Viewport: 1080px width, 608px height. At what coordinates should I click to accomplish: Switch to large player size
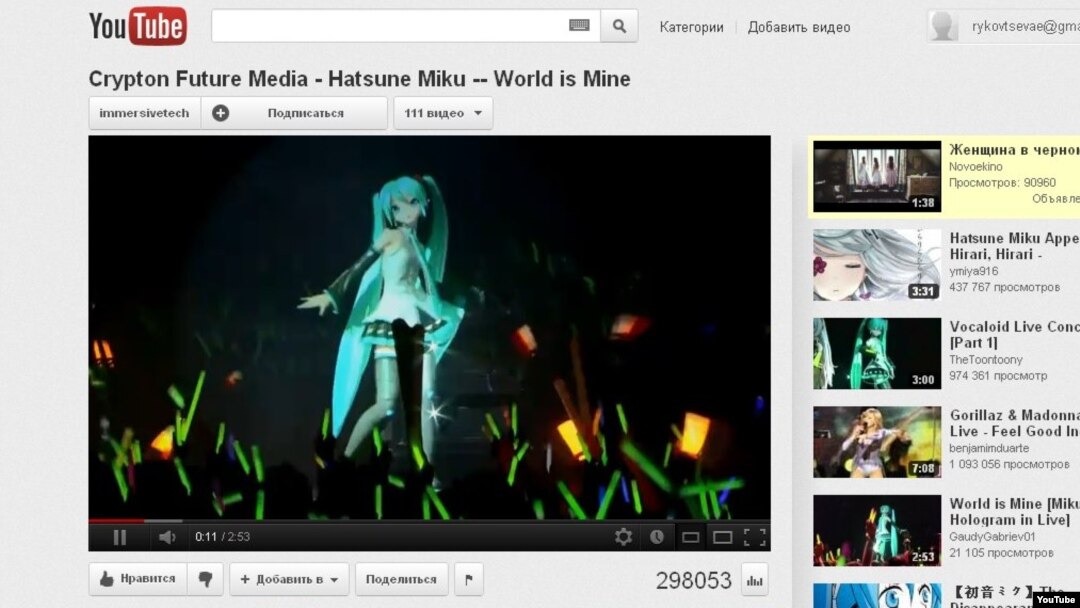[723, 537]
